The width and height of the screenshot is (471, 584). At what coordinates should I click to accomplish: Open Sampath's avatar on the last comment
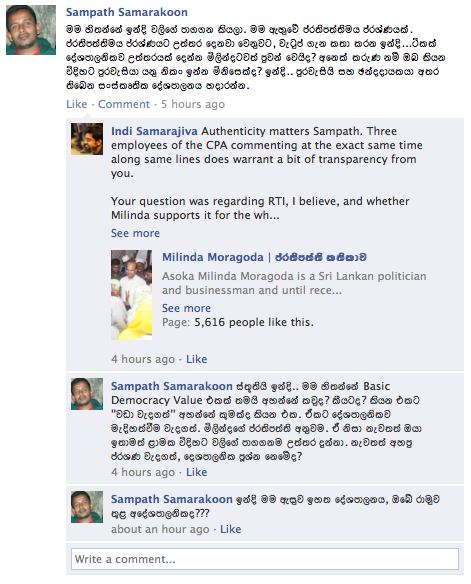click(87, 507)
